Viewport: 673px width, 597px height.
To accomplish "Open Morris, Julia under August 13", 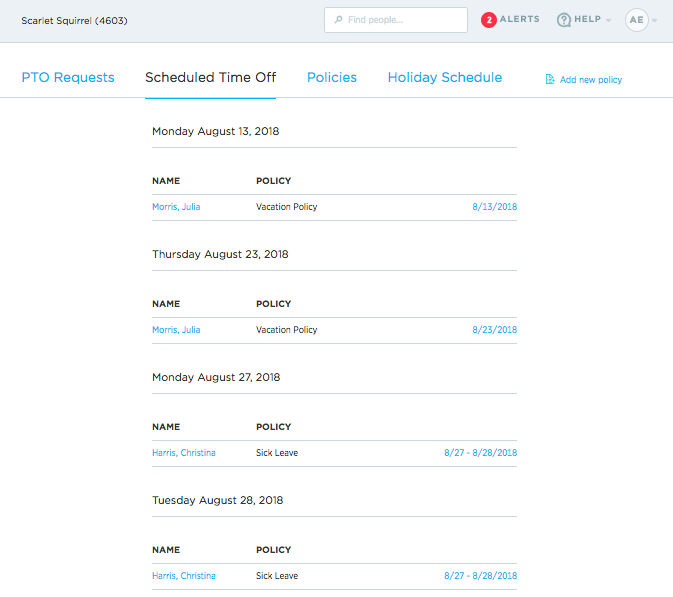I will (176, 207).
